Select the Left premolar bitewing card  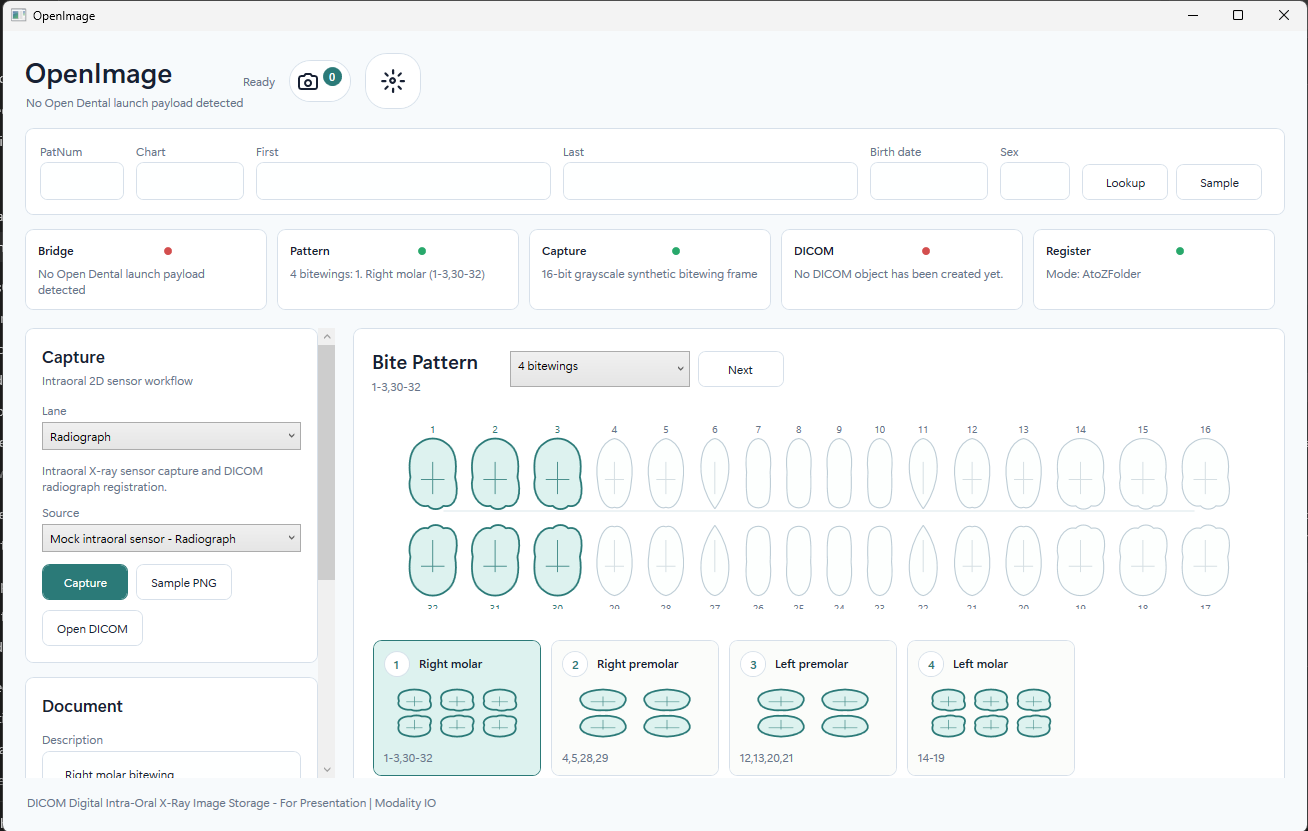pyautogui.click(x=813, y=708)
